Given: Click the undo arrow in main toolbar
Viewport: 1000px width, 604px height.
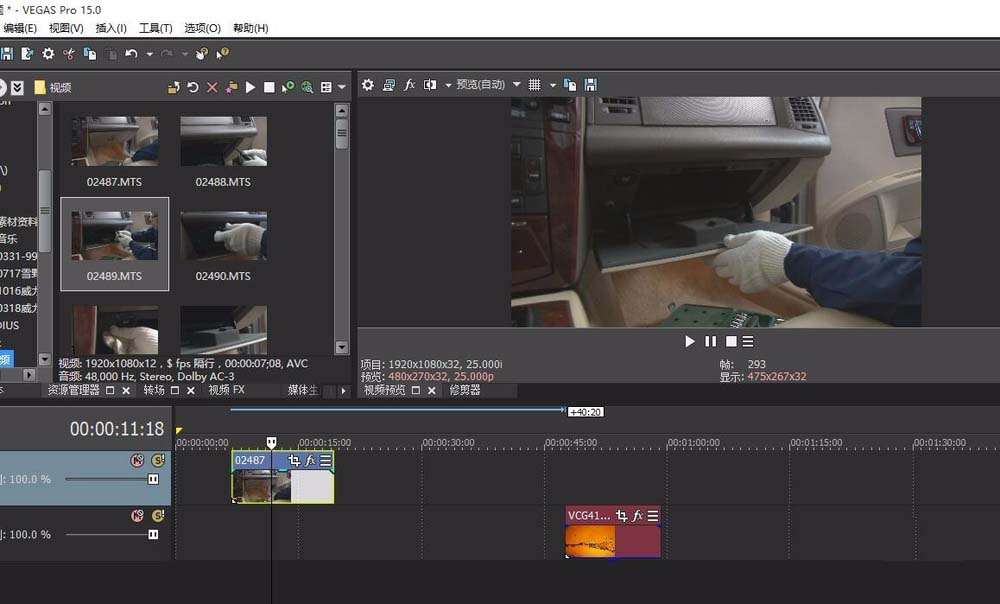Looking at the screenshot, I should (x=131, y=53).
